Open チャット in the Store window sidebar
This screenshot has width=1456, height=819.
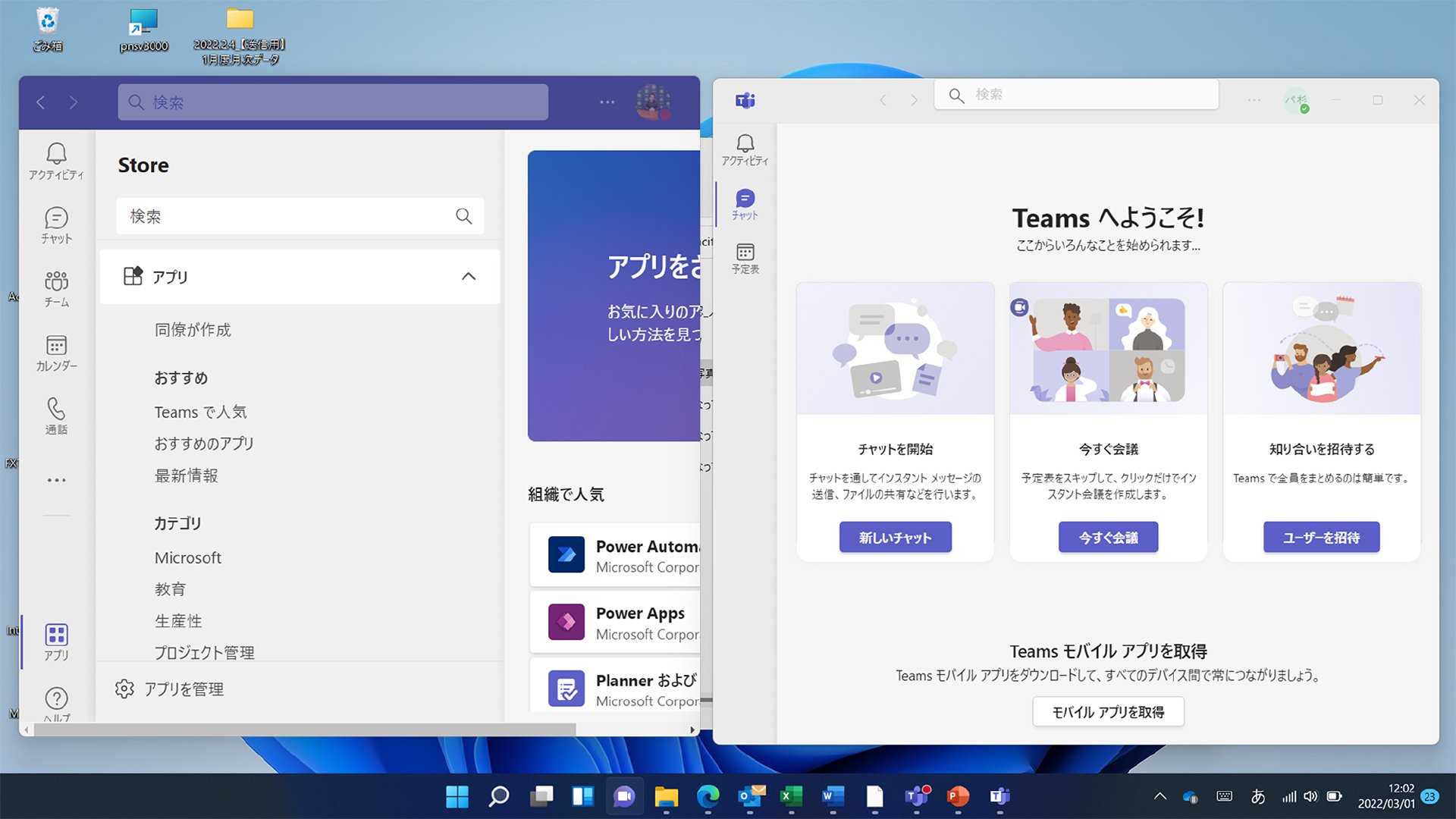tap(56, 225)
